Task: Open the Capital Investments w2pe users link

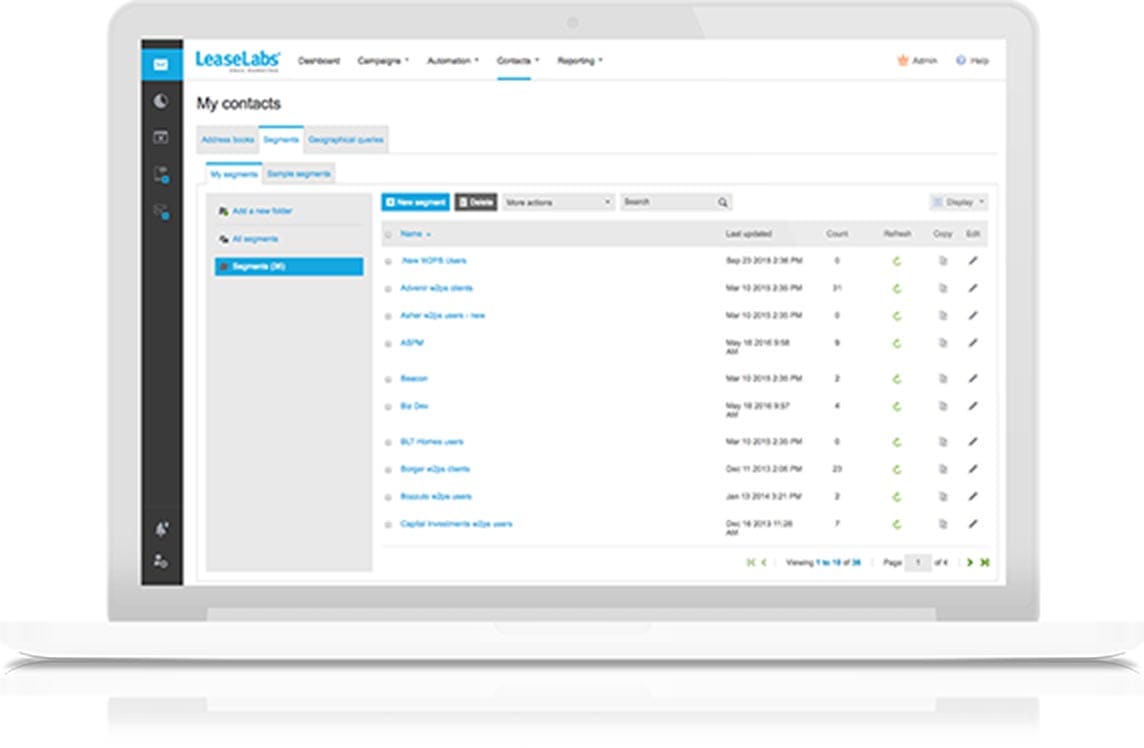Action: (456, 524)
